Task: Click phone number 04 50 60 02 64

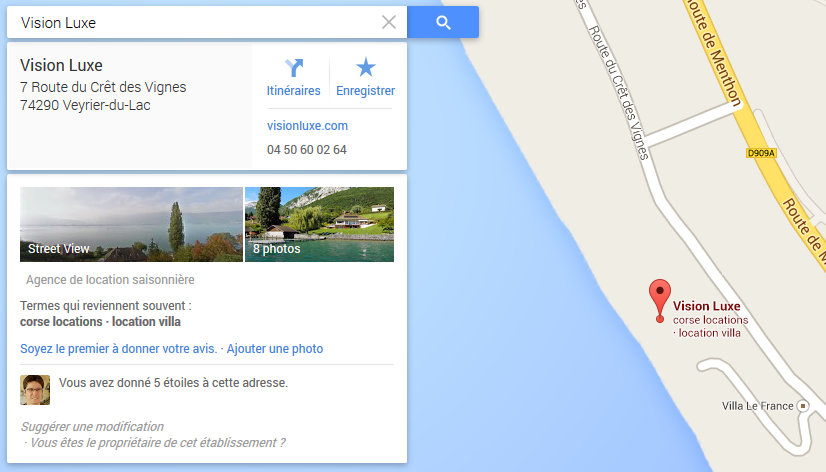Action: [307, 150]
